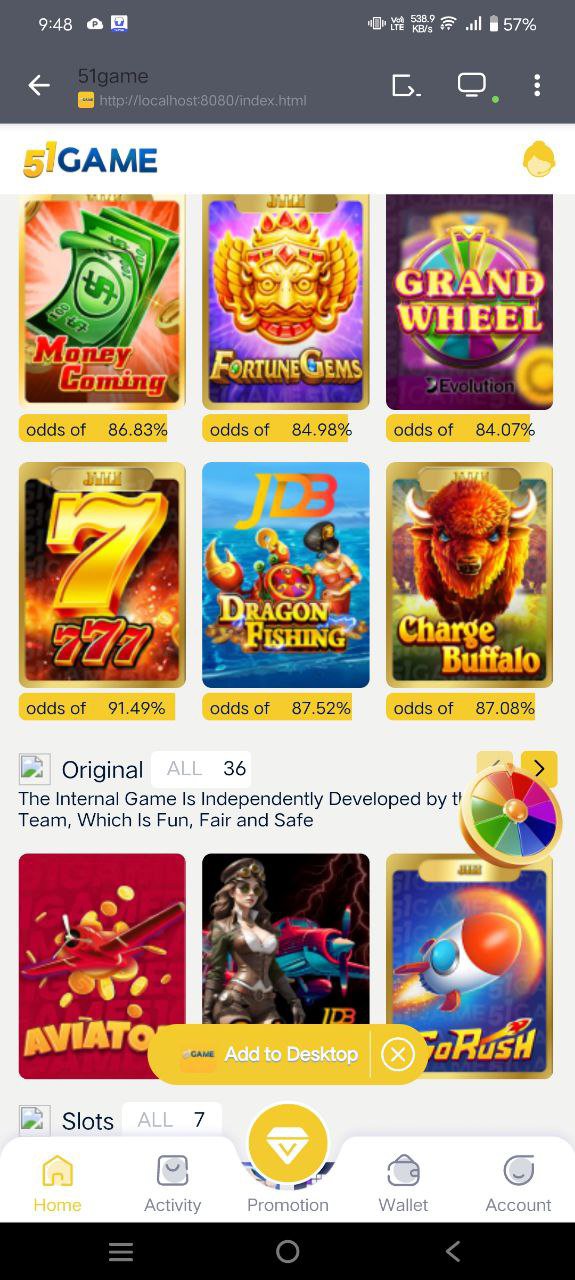Dismiss the Add to Desktop banner
The image size is (575, 1280).
398,1054
